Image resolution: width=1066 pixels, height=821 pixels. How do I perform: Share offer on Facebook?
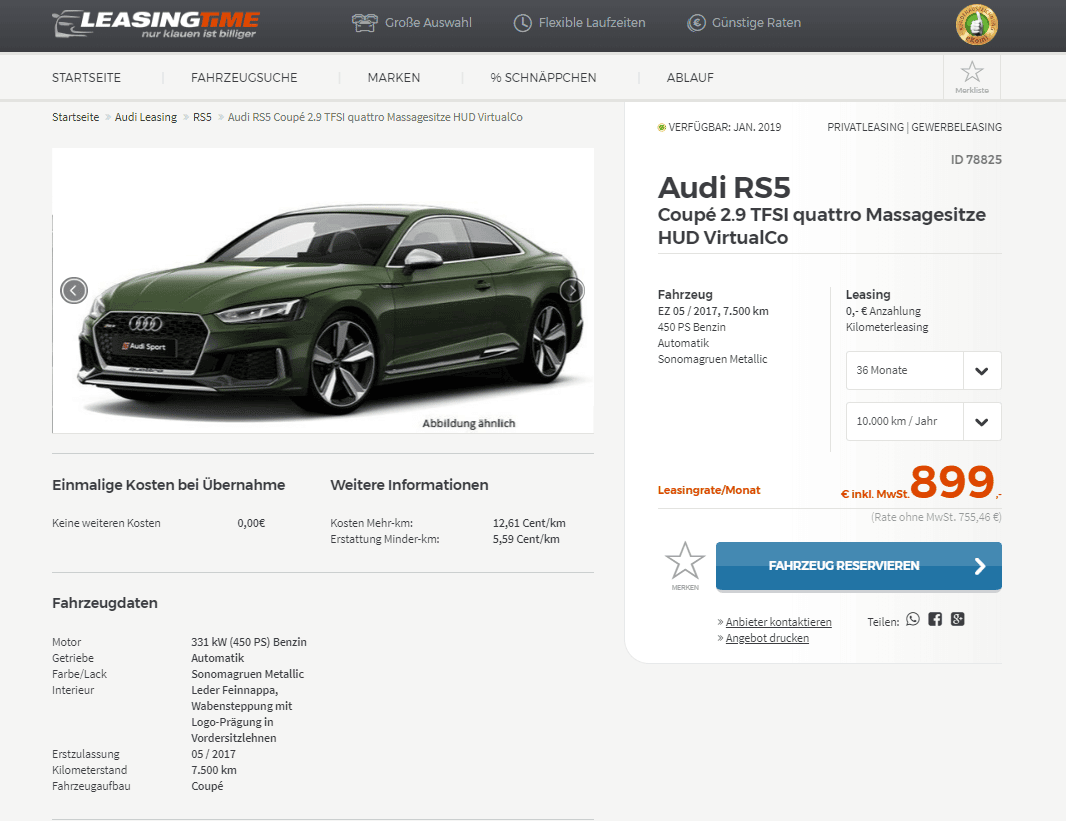point(935,619)
